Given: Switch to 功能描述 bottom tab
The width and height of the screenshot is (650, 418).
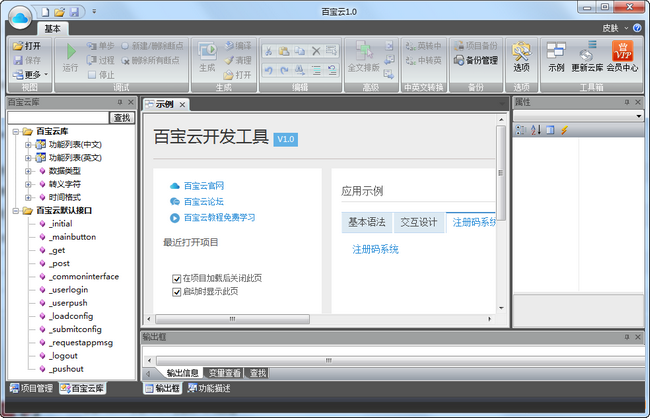Looking at the screenshot, I should tap(209, 388).
